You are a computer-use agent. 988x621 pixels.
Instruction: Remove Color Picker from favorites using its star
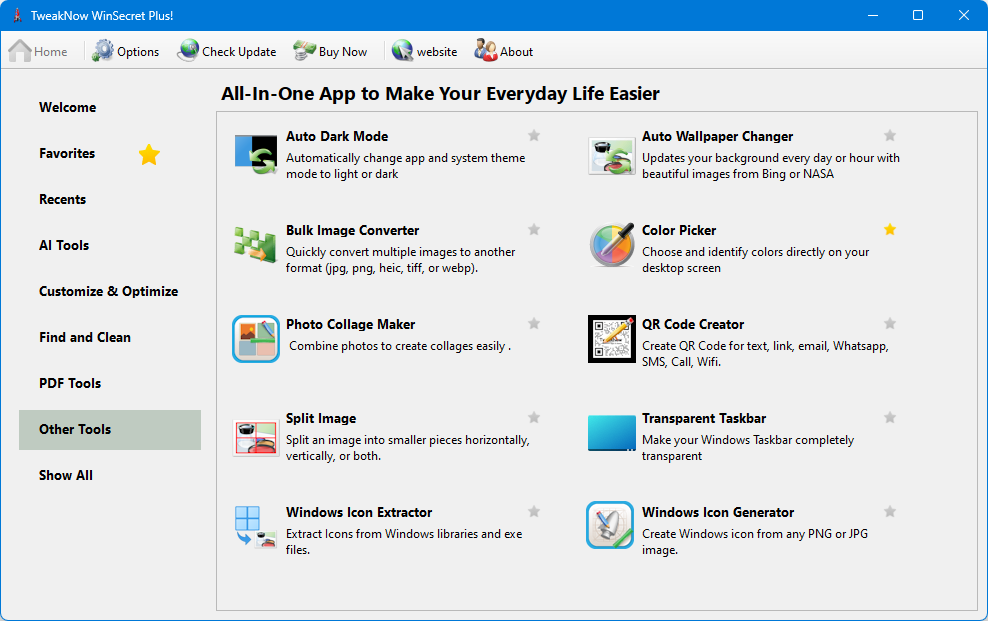[890, 230]
